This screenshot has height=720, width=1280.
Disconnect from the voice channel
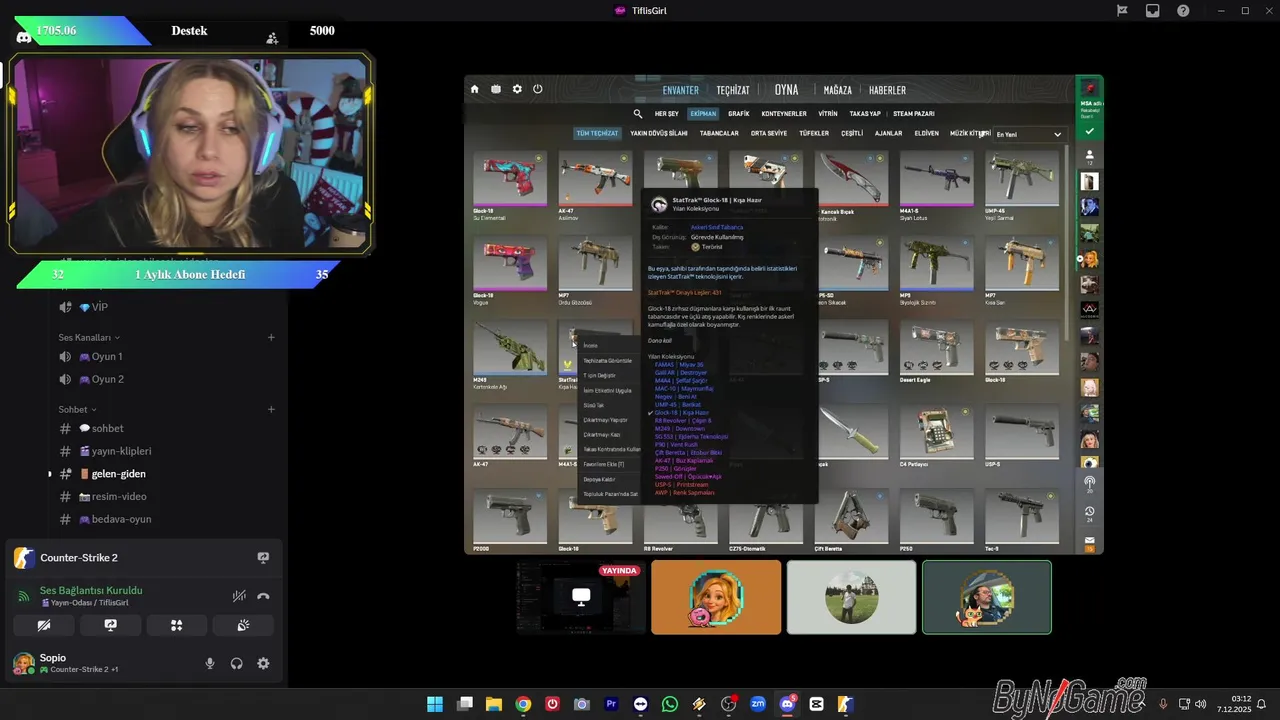pos(263,596)
